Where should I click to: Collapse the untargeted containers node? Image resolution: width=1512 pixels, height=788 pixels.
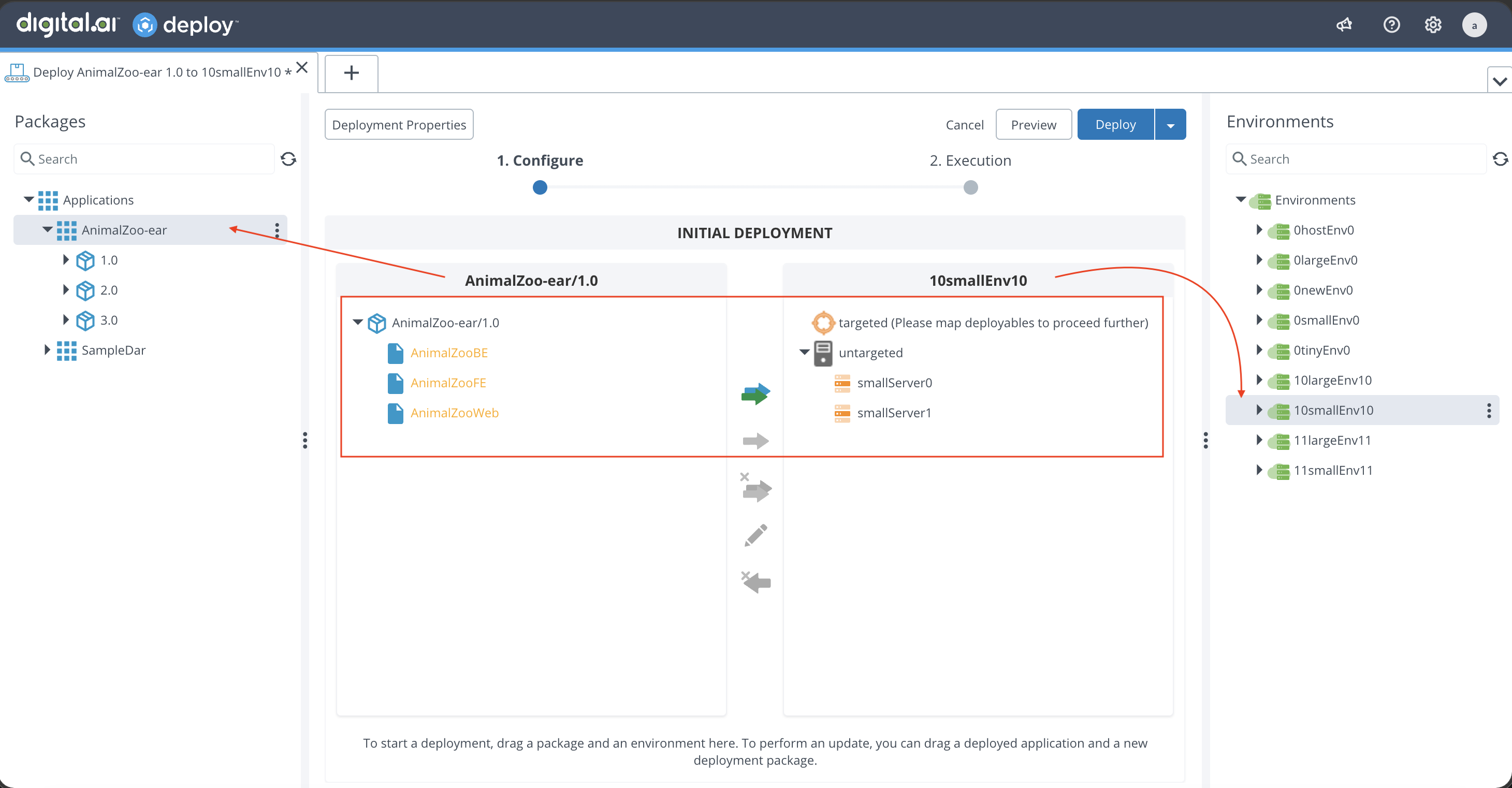804,352
